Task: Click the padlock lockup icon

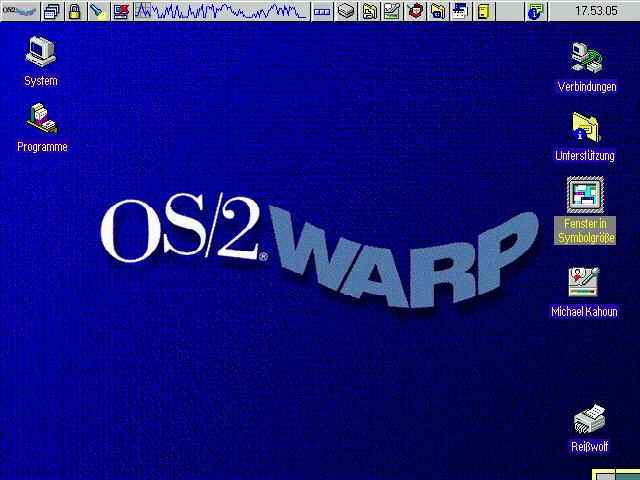Action: (75, 11)
